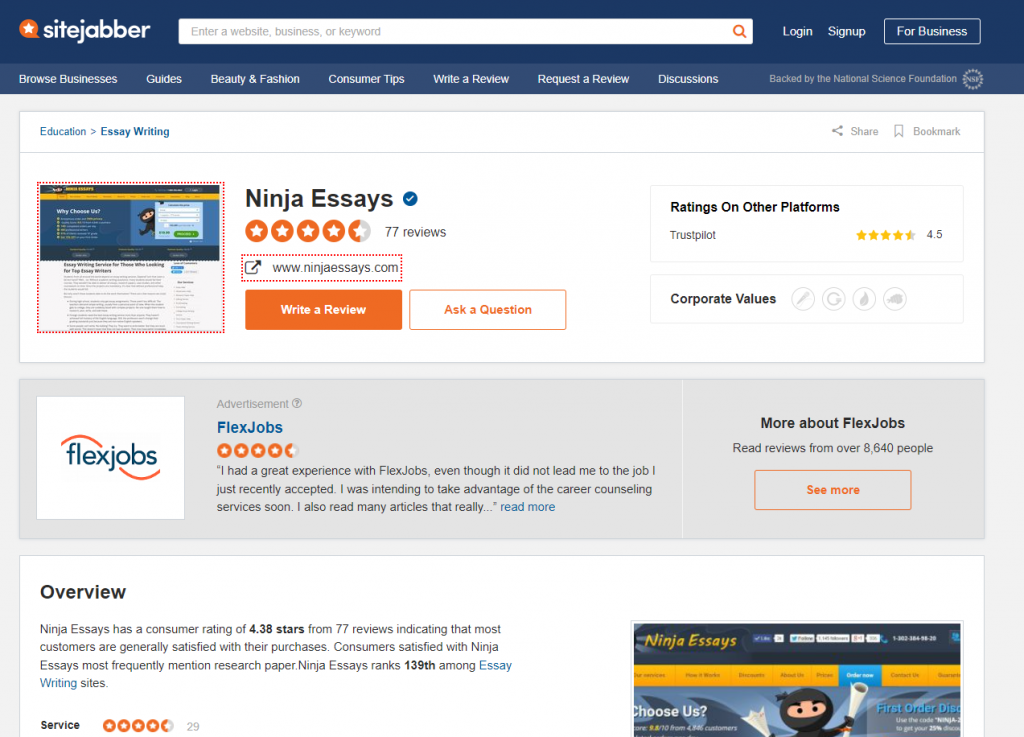
Task: Click read more in the FlexJobs review
Action: [x=528, y=507]
